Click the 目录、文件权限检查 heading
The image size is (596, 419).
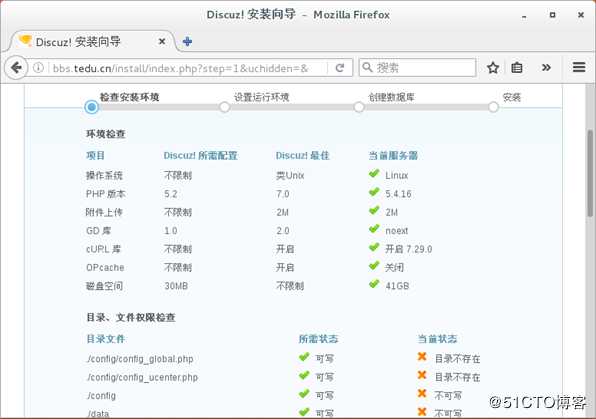tap(131, 317)
